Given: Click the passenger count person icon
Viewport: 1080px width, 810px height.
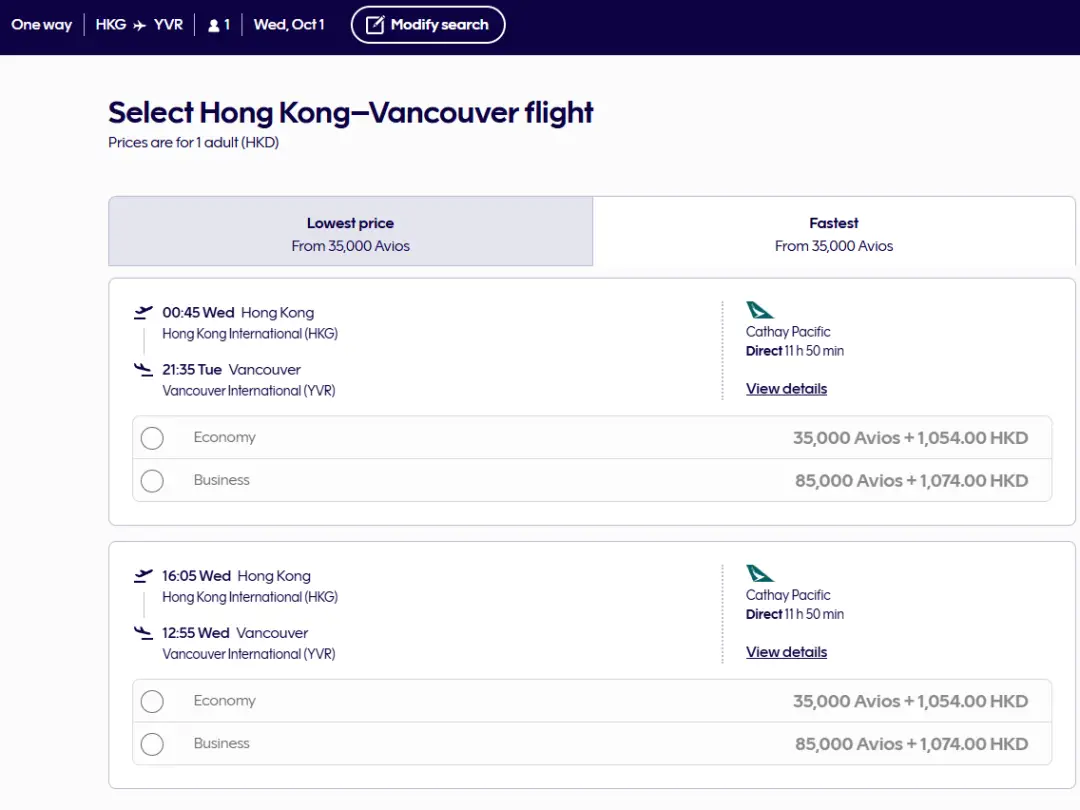Looking at the screenshot, I should coord(213,25).
